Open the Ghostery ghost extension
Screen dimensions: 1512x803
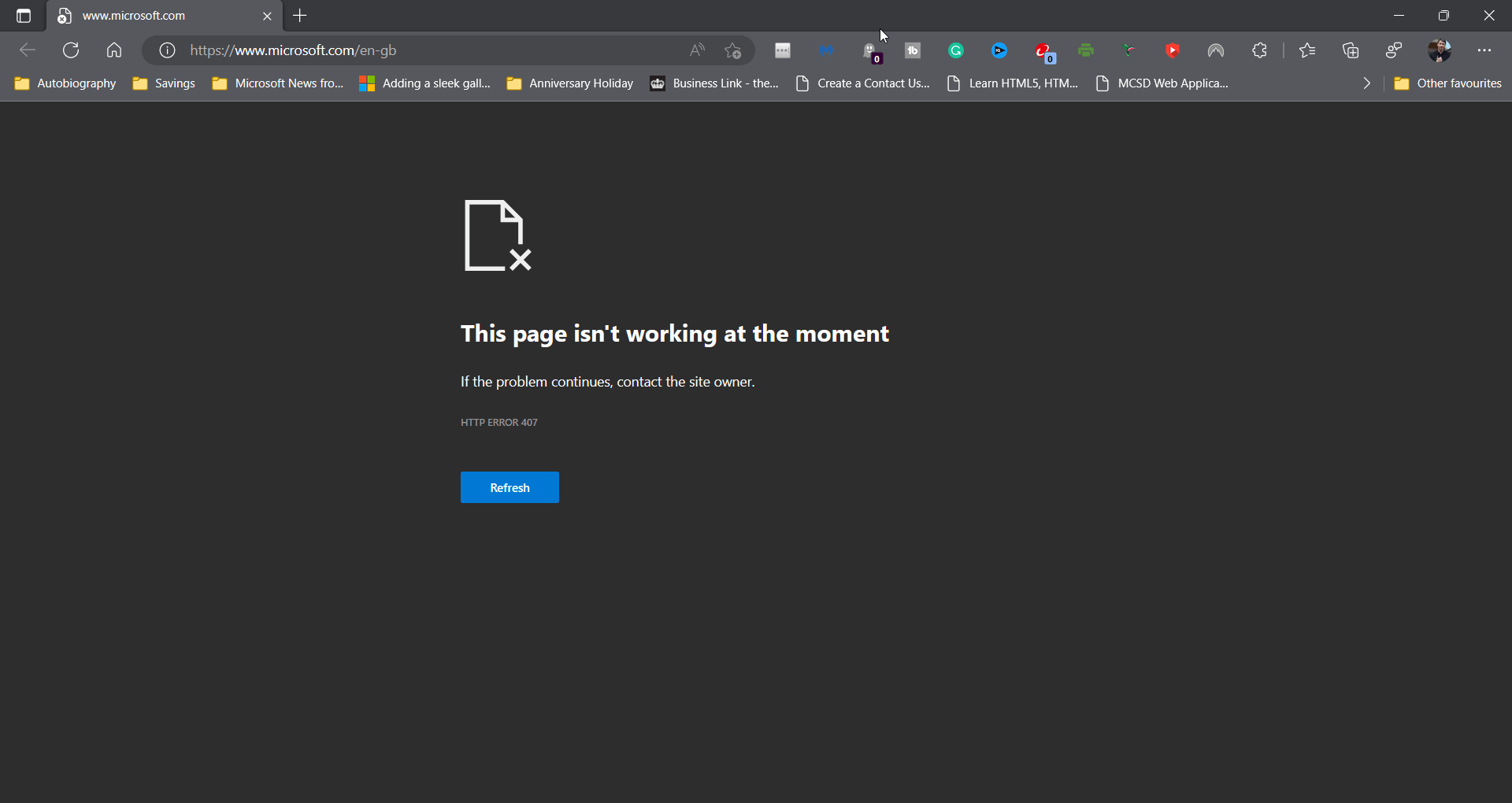pos(872,52)
